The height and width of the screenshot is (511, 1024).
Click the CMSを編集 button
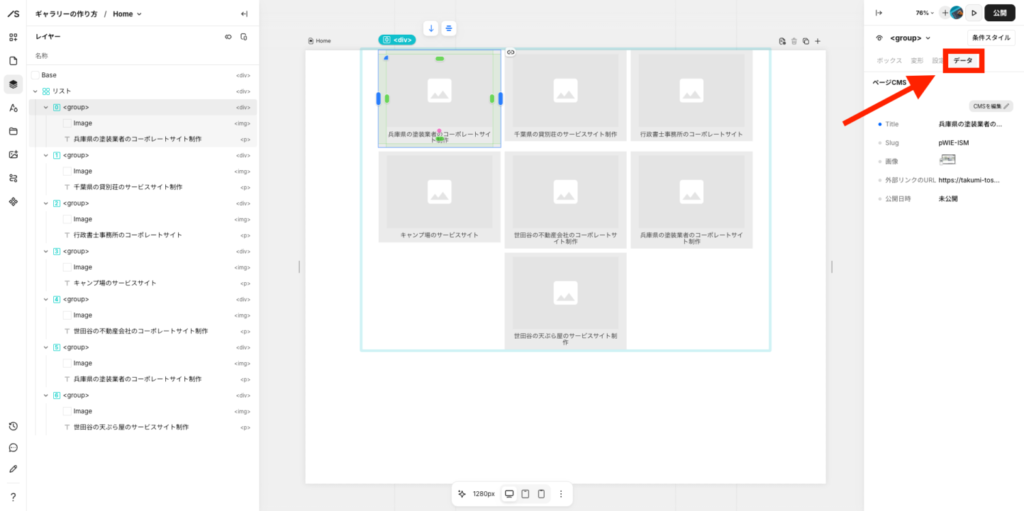coord(991,106)
